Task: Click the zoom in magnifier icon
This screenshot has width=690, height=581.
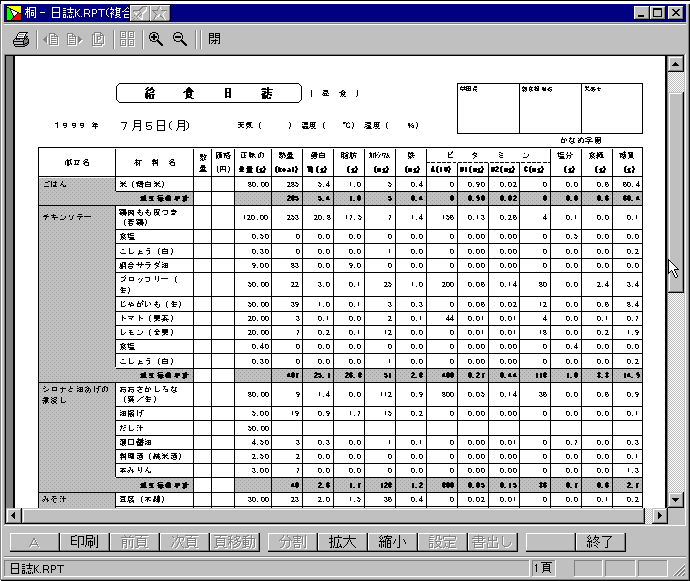Action: coord(156,40)
